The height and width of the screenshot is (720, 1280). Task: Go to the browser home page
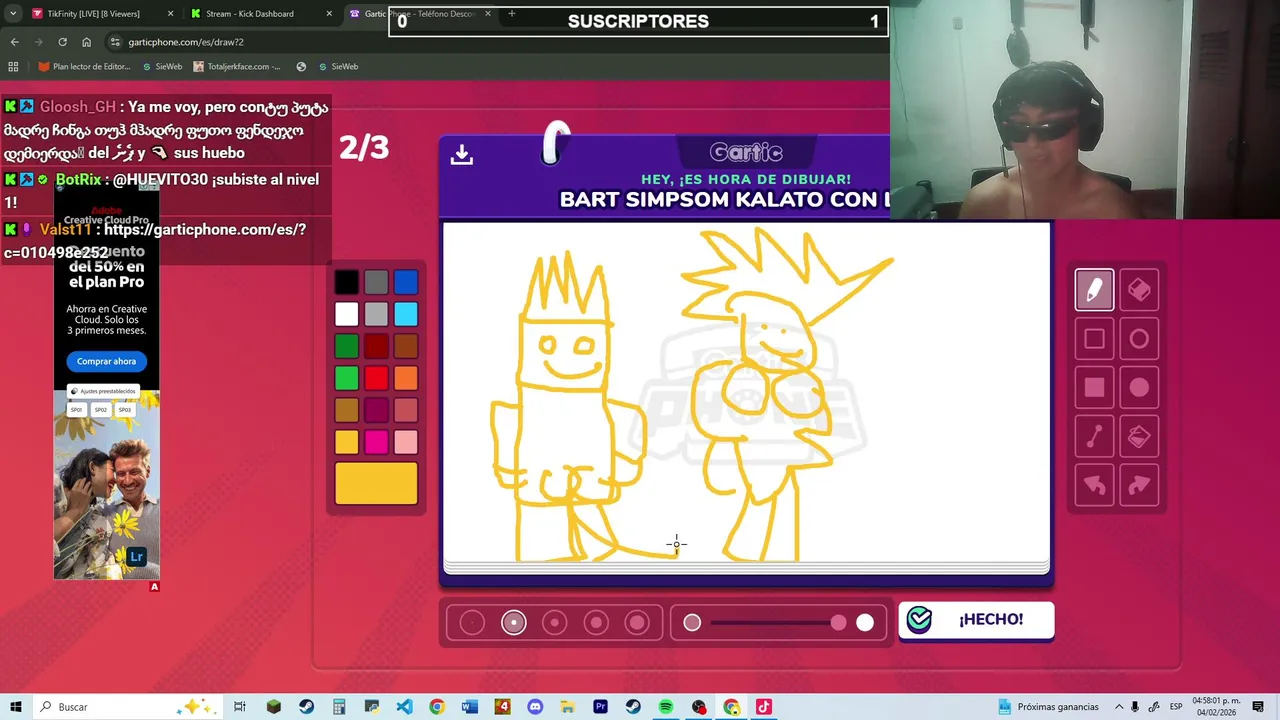coord(86,42)
